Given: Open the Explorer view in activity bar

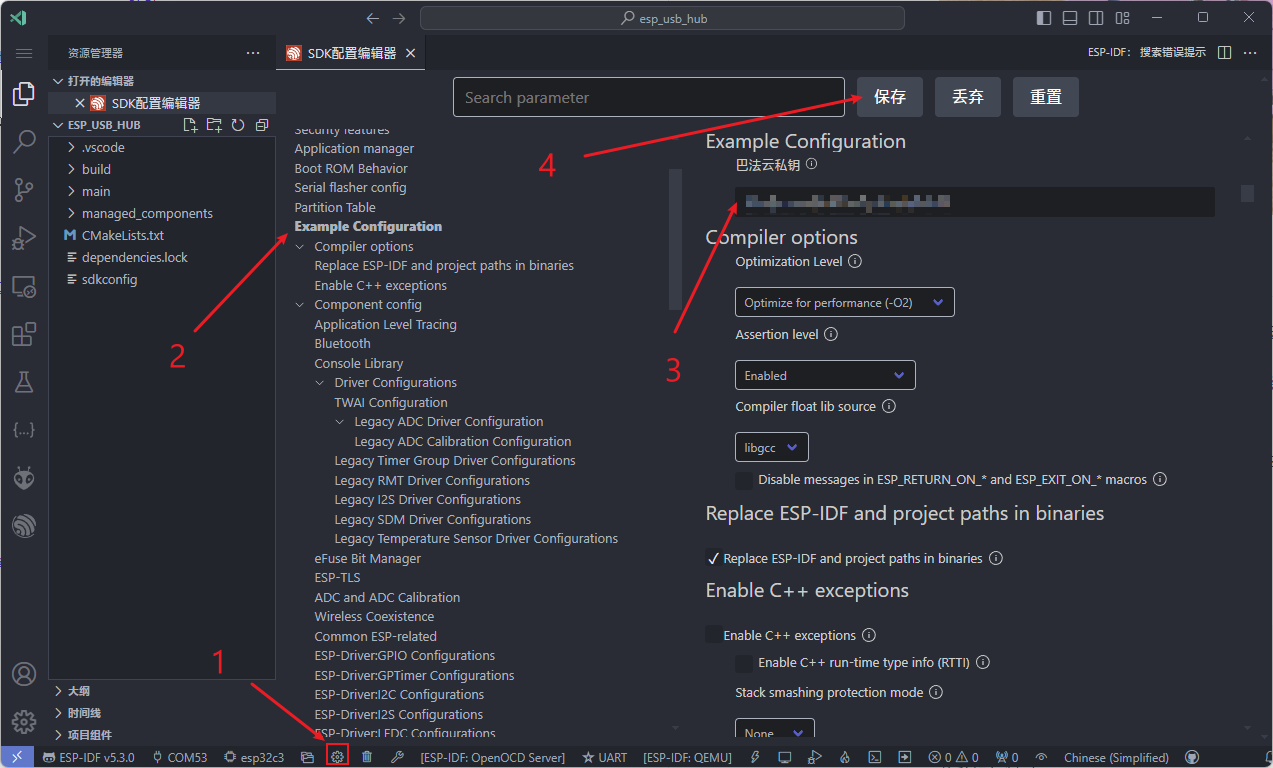Looking at the screenshot, I should 24,95.
